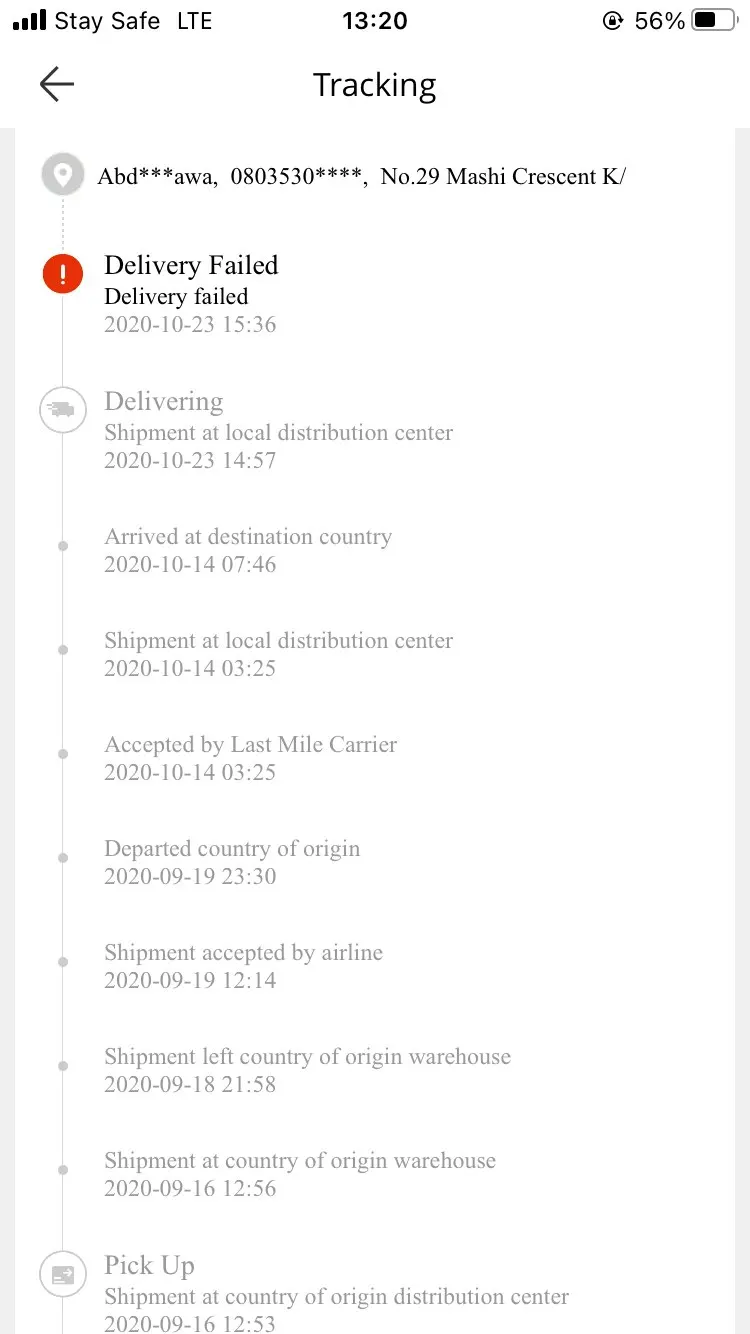This screenshot has width=750, height=1334.
Task: Tap the 2020-10-23 15:36 failure timestamp
Action: click(190, 324)
